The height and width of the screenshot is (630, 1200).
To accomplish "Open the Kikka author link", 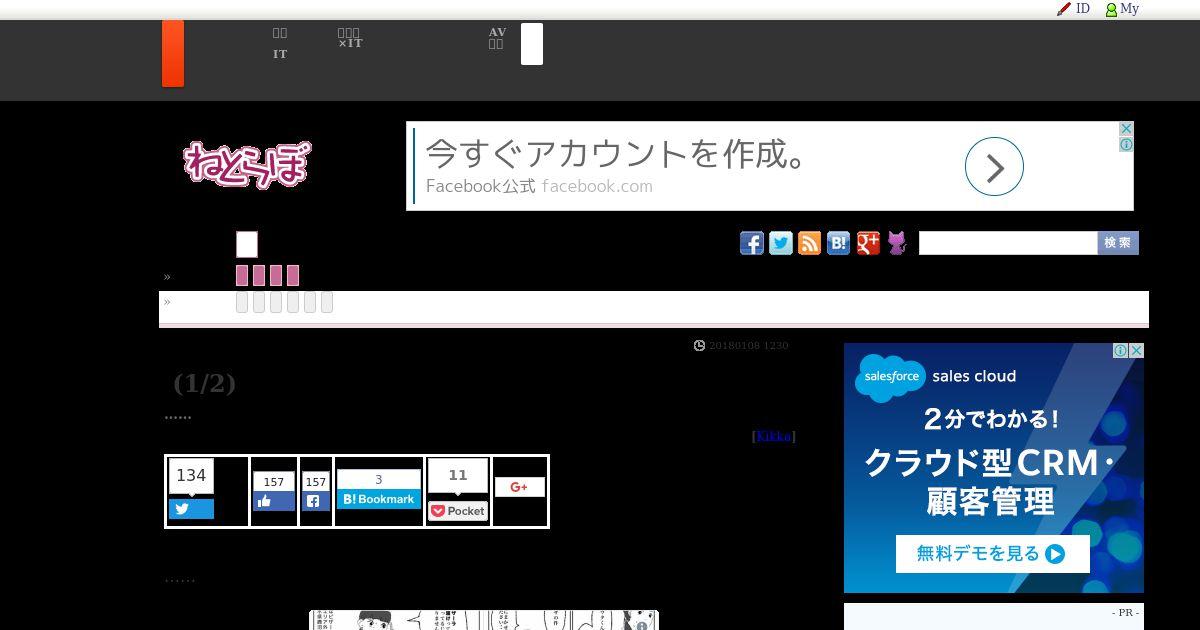I will click(x=774, y=436).
